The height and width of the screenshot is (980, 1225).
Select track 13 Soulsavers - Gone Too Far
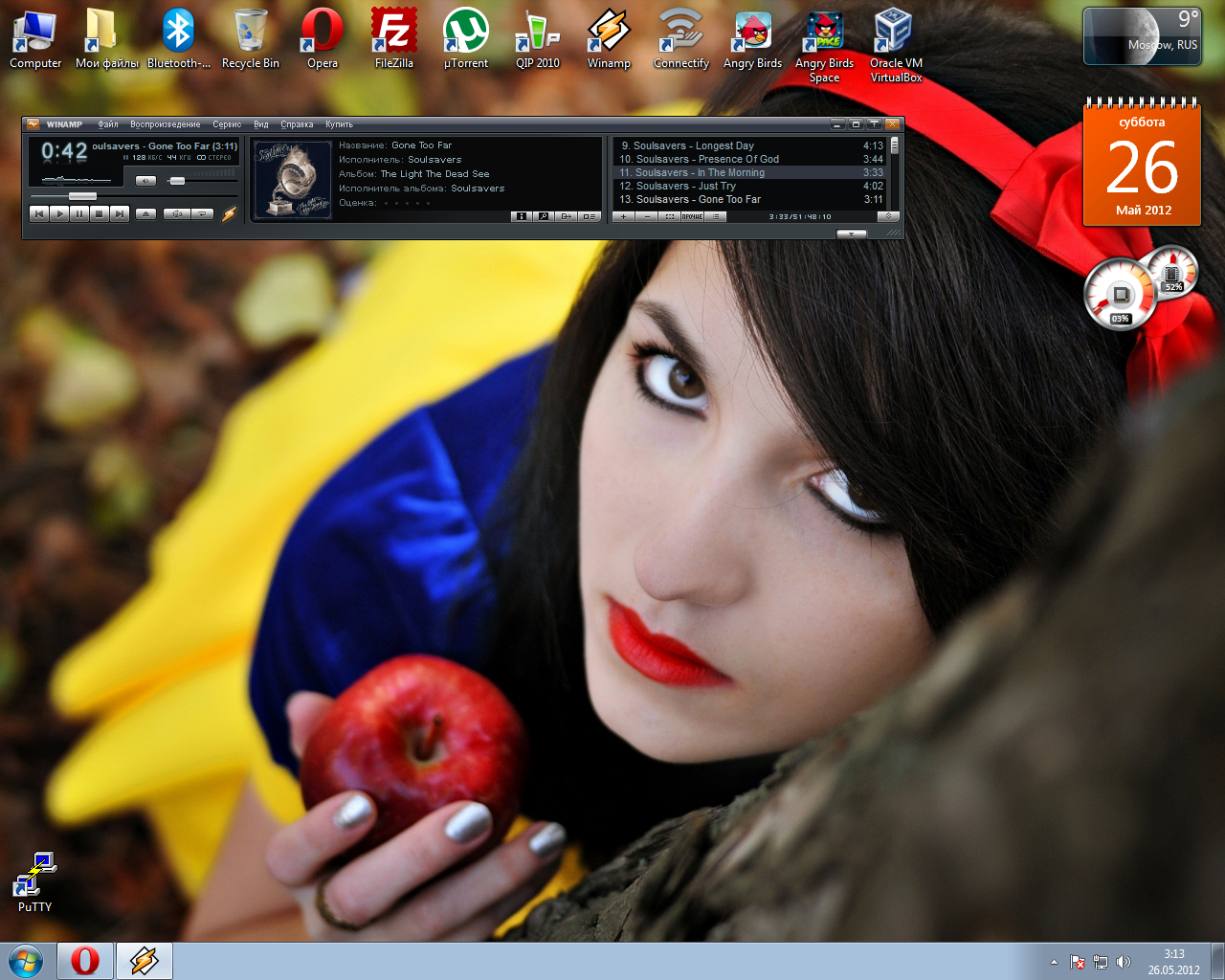749,199
